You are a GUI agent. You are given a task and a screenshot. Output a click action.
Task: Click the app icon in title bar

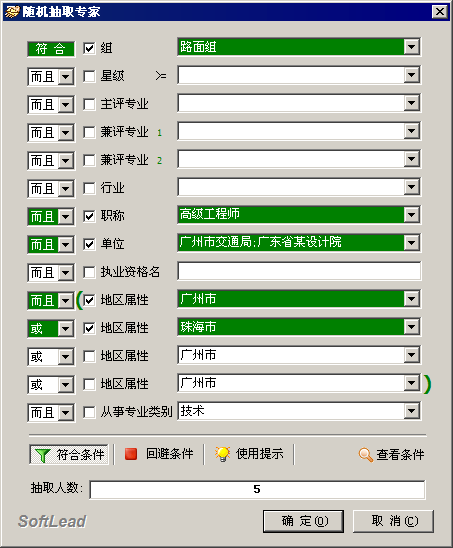point(12,12)
